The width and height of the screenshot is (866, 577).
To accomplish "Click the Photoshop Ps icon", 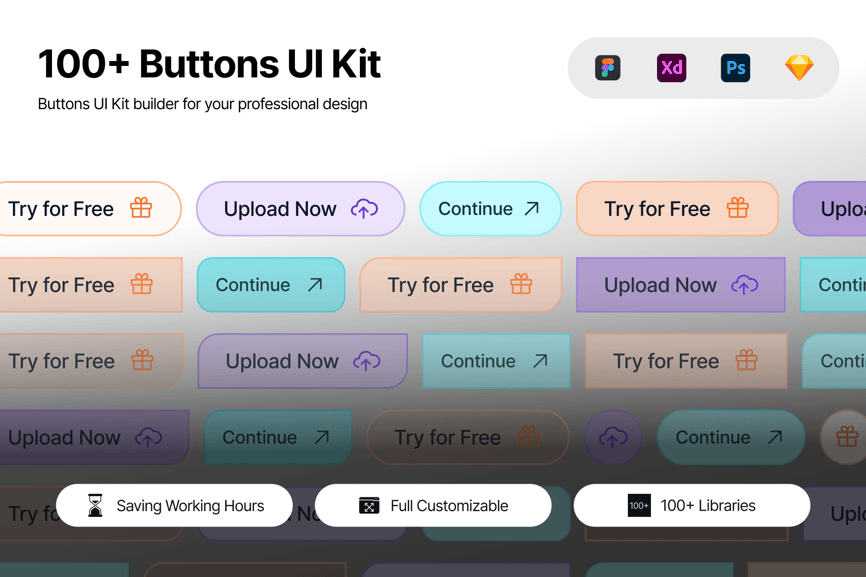I will coord(735,68).
